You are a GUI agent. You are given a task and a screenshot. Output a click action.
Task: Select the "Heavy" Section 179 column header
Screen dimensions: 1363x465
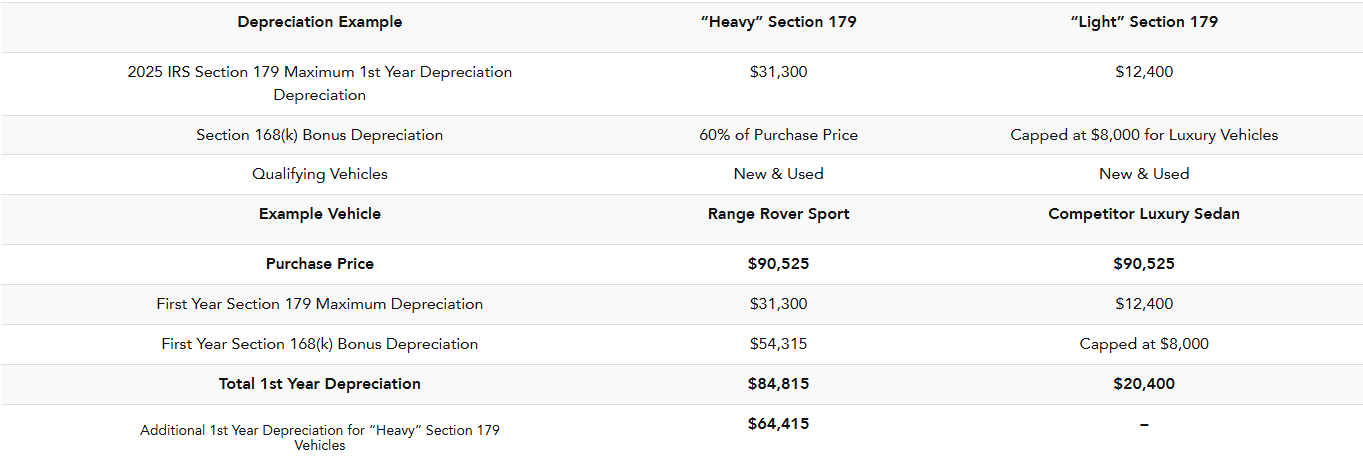point(778,22)
